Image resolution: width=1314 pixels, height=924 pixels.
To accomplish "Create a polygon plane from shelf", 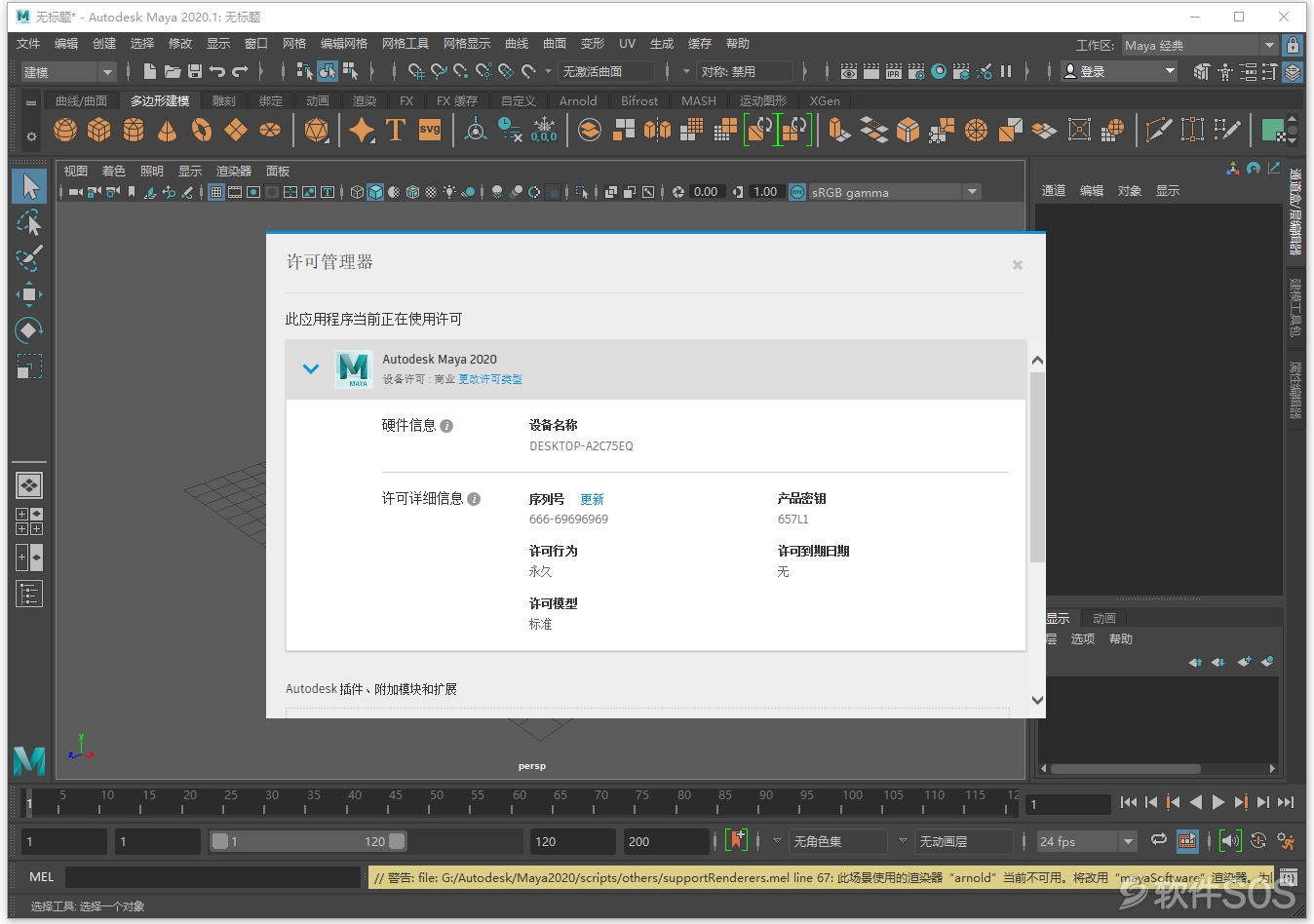I will (x=236, y=130).
